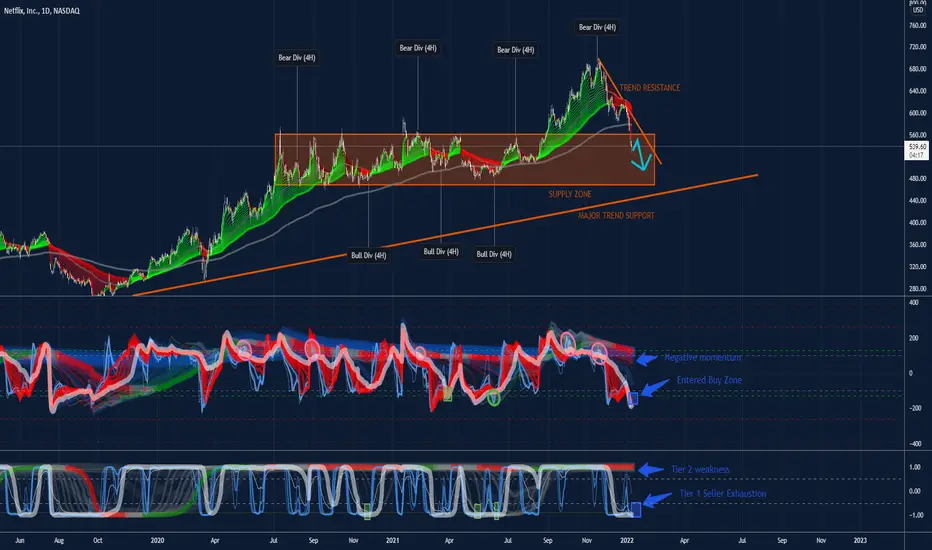Click the Tier 2 weakness annotation
932x550 pixels.
pyautogui.click(x=700, y=469)
